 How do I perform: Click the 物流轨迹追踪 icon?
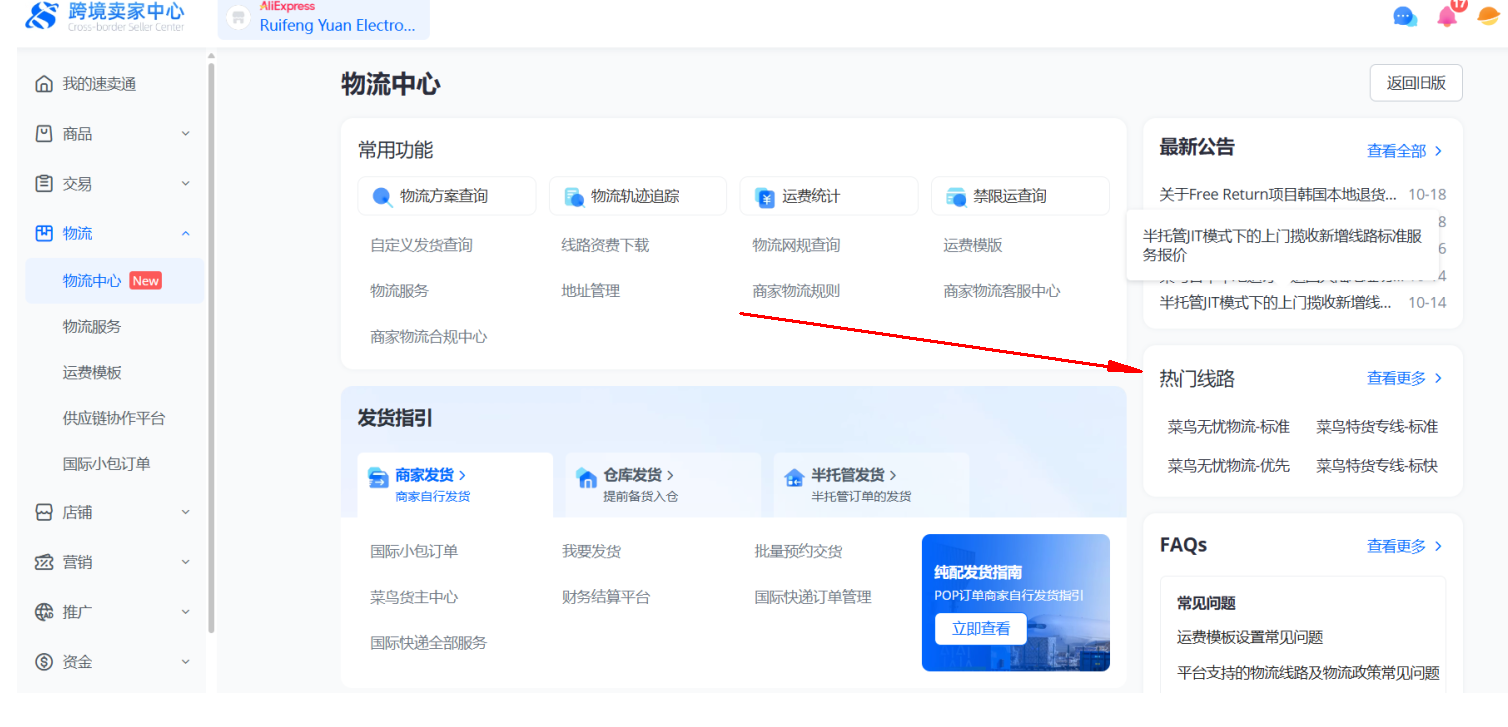[574, 197]
